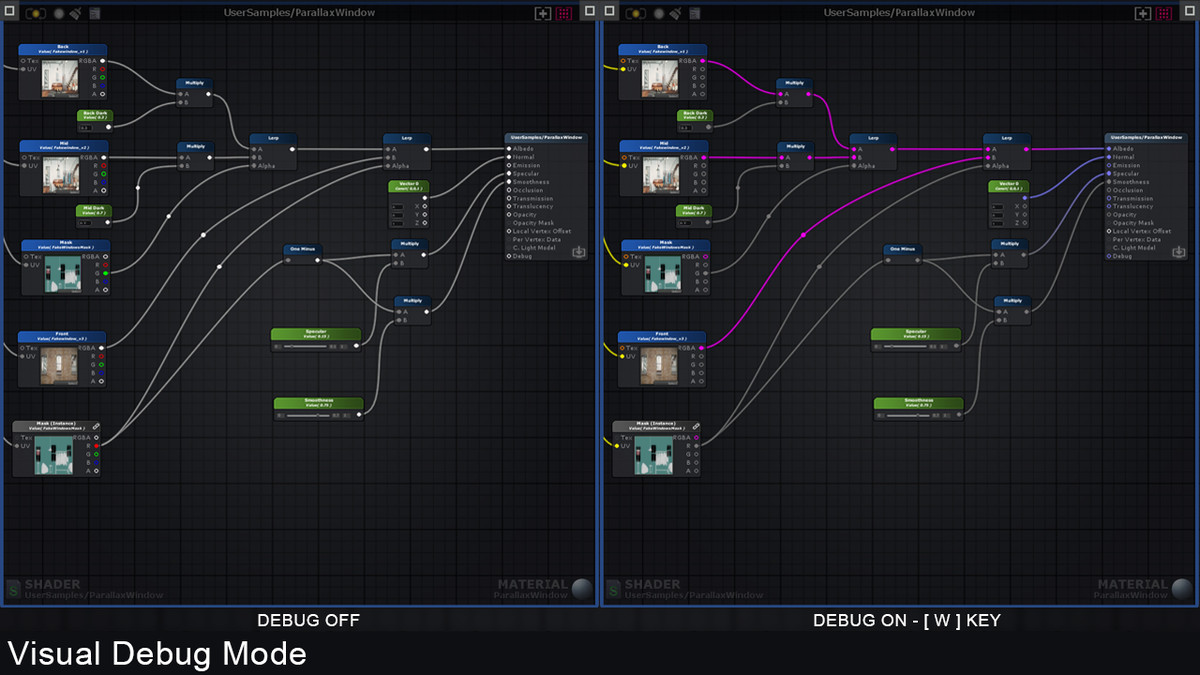Click the list sheet icon in right panel toolbar
Viewport: 1200px width, 675px height.
click(694, 14)
